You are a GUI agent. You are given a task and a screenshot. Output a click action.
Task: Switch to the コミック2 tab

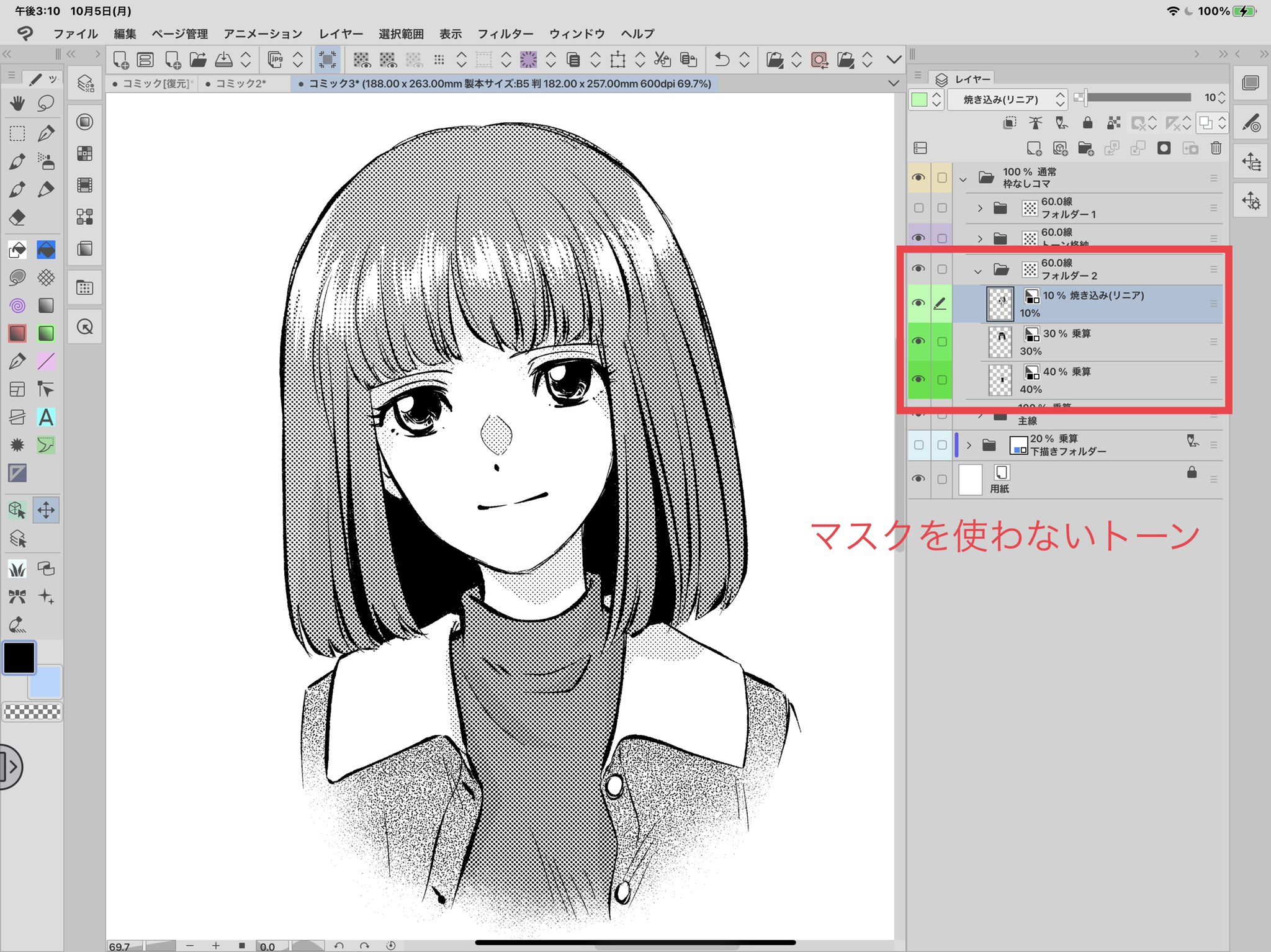click(x=241, y=83)
